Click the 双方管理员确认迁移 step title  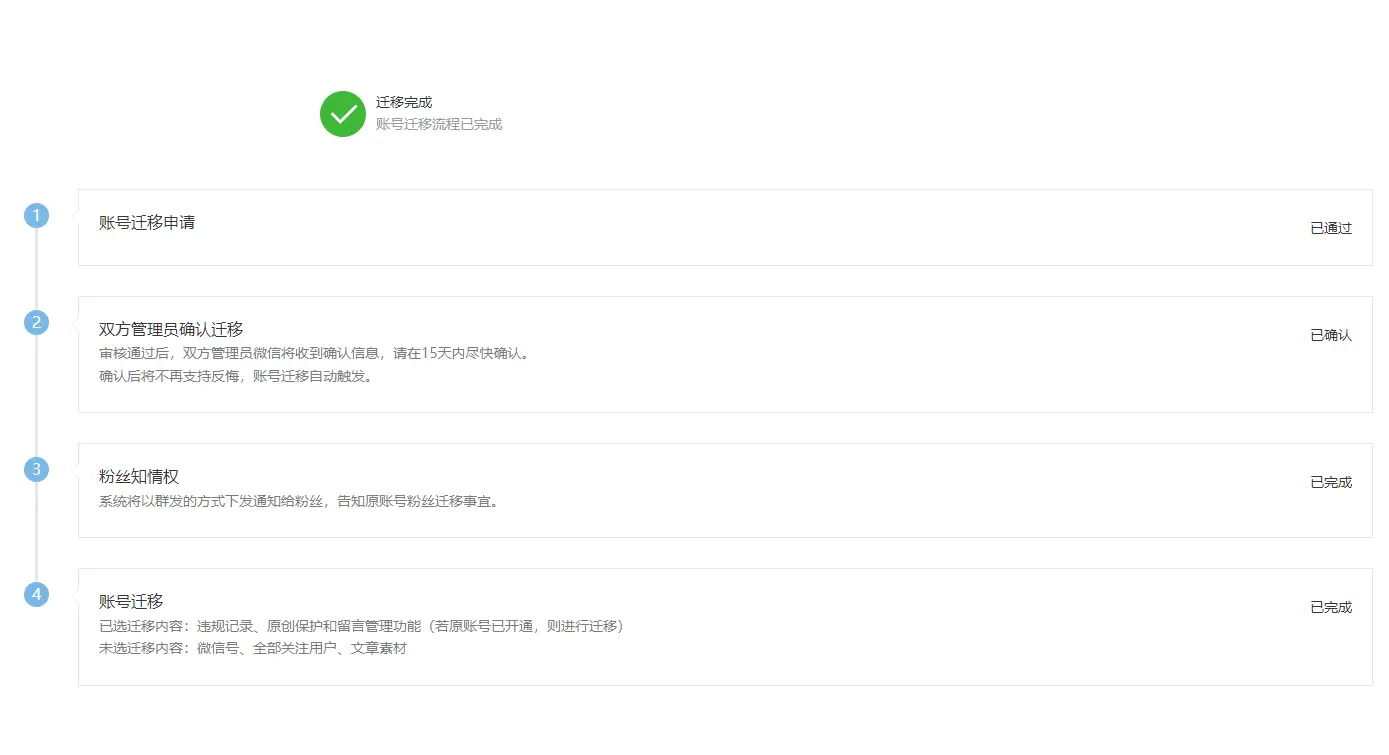[171, 329]
